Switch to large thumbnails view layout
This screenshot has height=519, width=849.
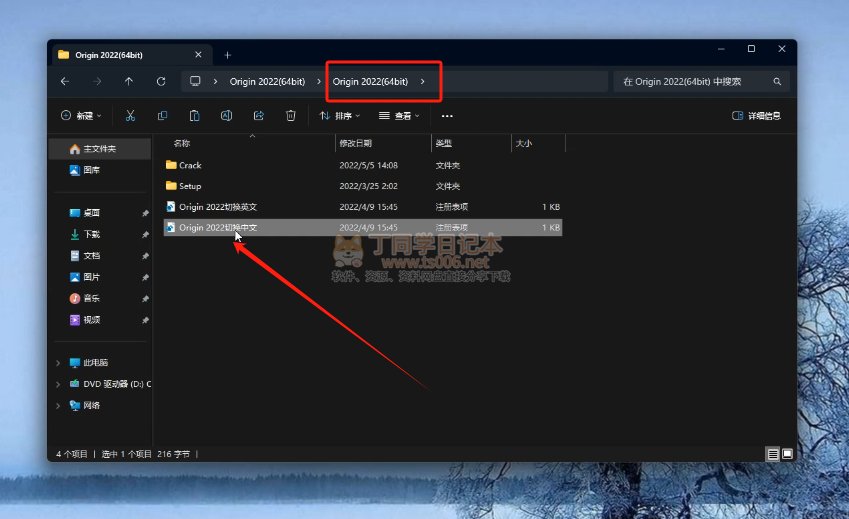[787, 454]
